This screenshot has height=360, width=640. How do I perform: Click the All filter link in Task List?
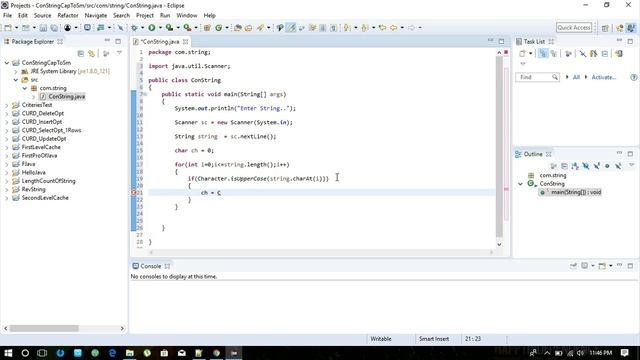click(x=576, y=78)
